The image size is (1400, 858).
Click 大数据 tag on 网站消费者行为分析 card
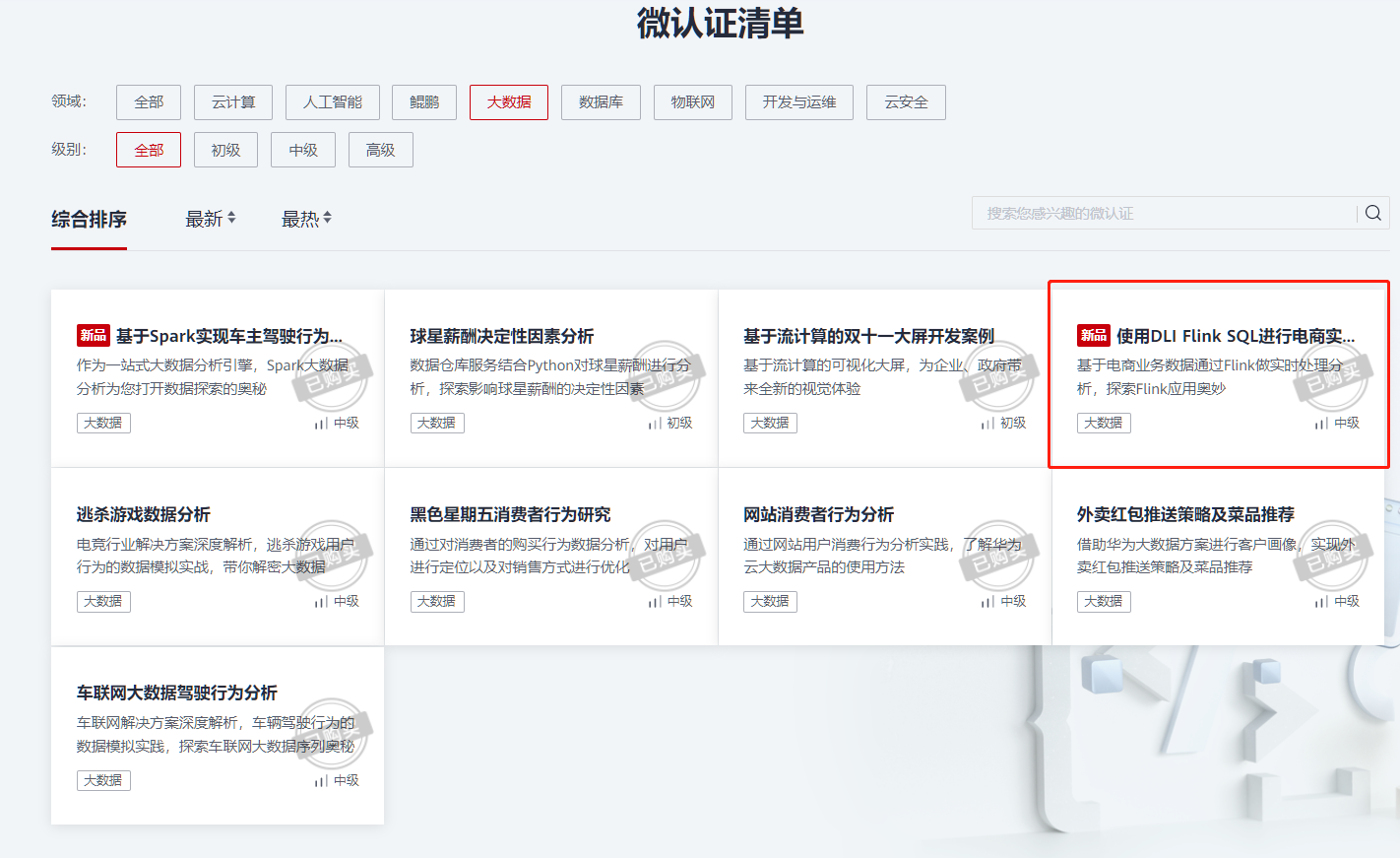(x=770, y=602)
